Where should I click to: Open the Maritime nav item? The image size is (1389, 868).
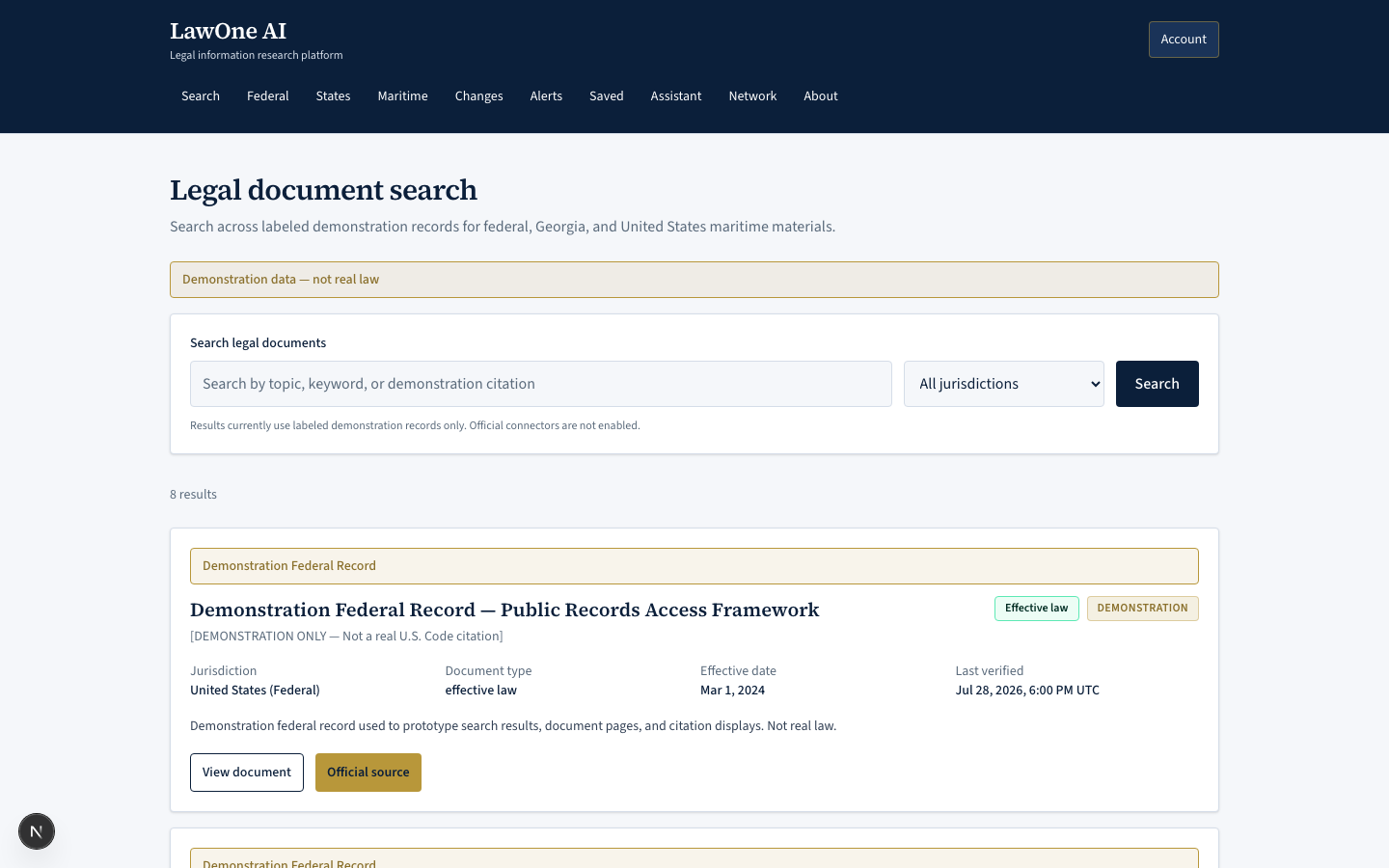tap(402, 96)
